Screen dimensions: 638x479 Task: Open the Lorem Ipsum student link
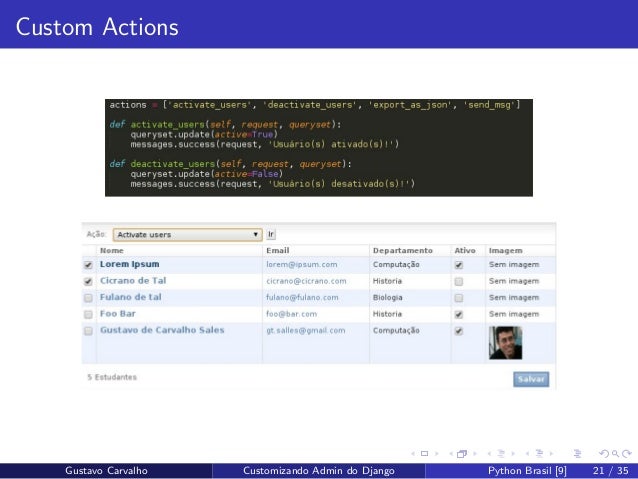(x=130, y=264)
